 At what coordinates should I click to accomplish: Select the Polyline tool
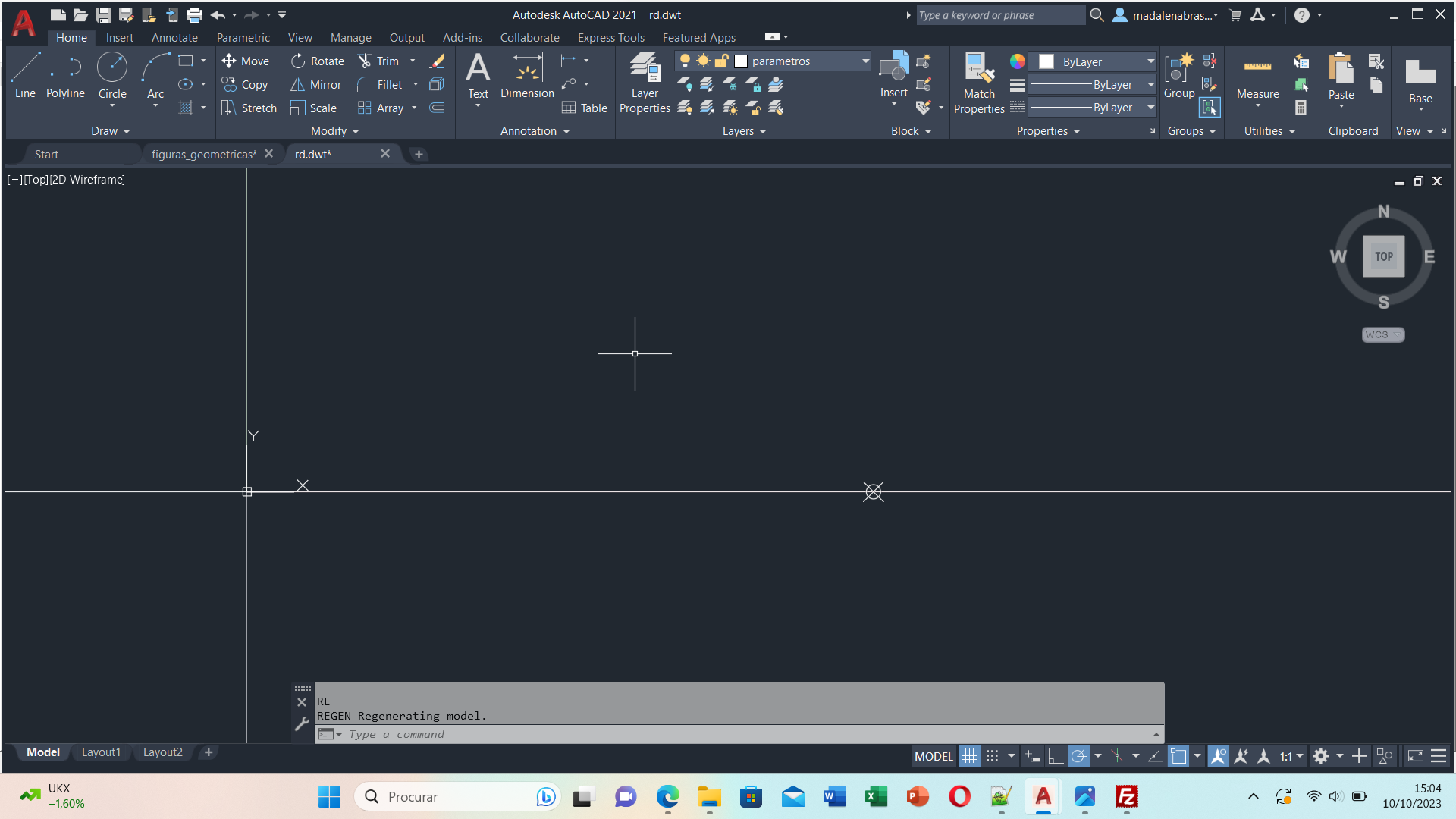tap(65, 76)
